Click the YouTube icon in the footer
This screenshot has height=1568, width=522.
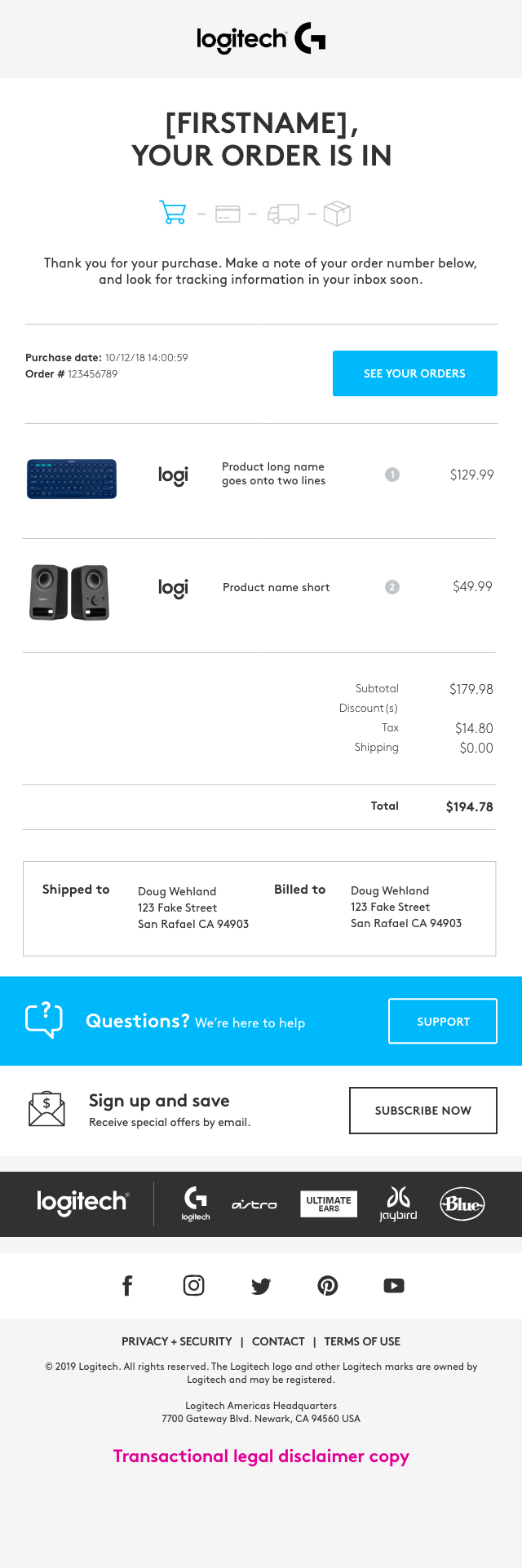pyautogui.click(x=394, y=1286)
